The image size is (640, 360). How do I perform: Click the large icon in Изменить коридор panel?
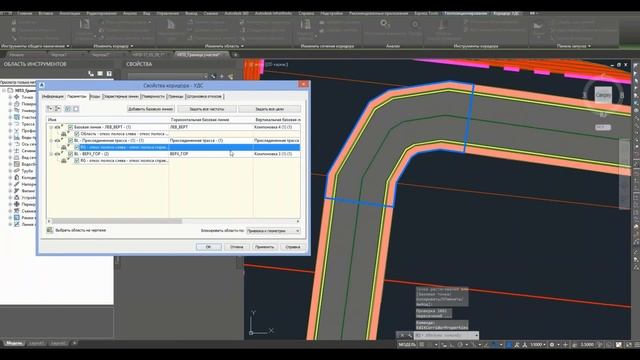84,25
